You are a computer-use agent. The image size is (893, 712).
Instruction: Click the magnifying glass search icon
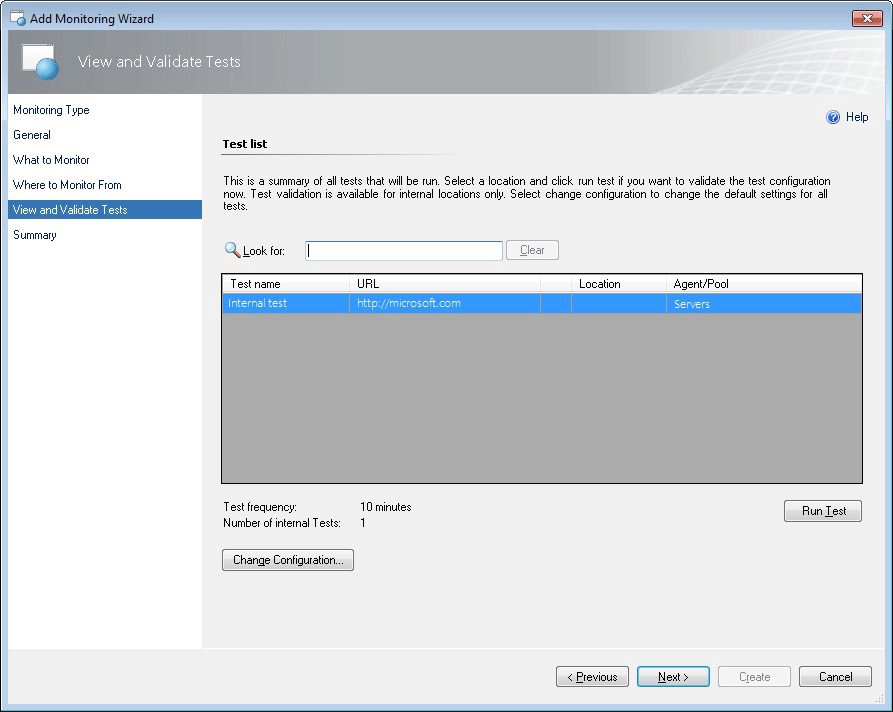(x=231, y=250)
